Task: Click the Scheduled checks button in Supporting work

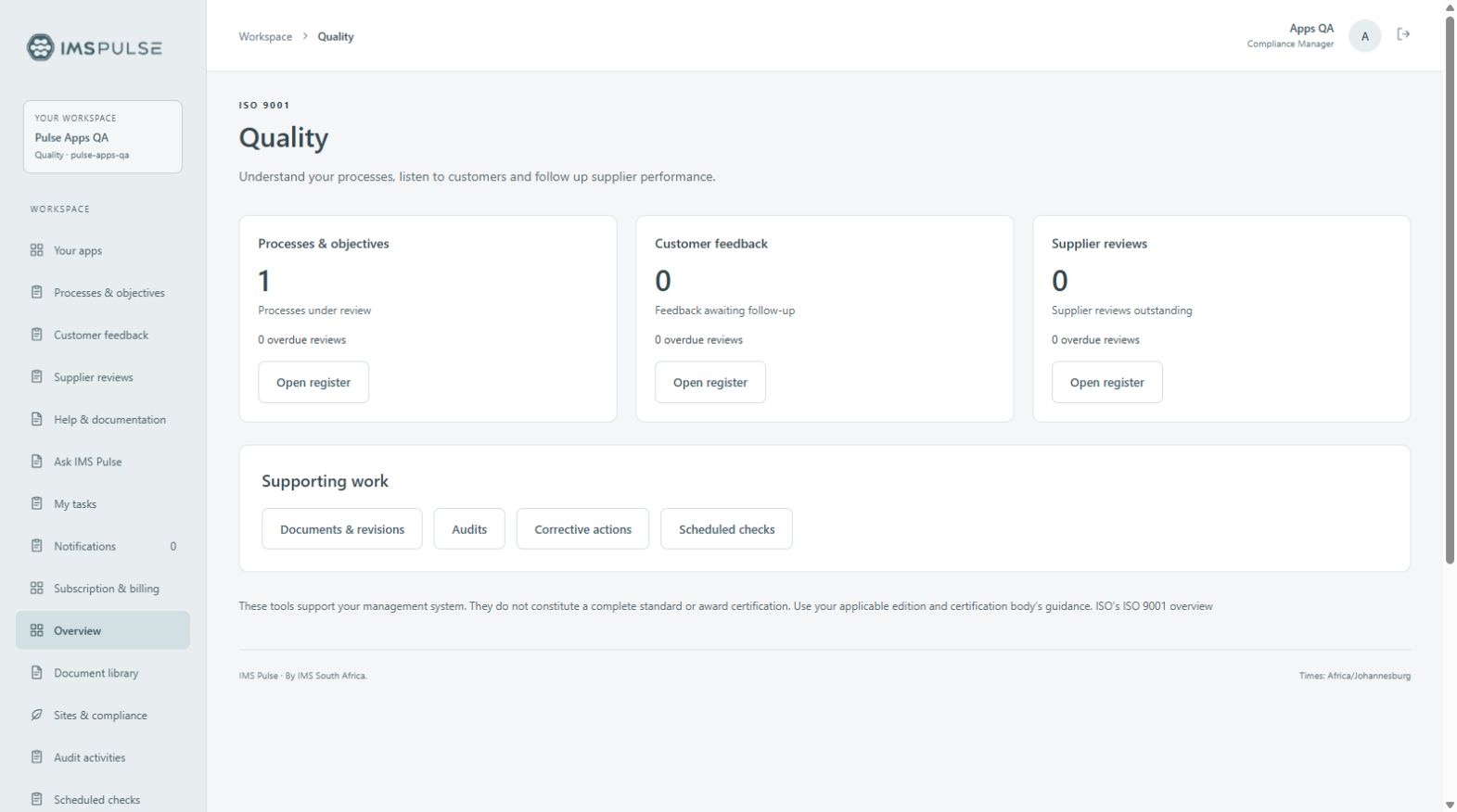Action: pyautogui.click(x=726, y=528)
